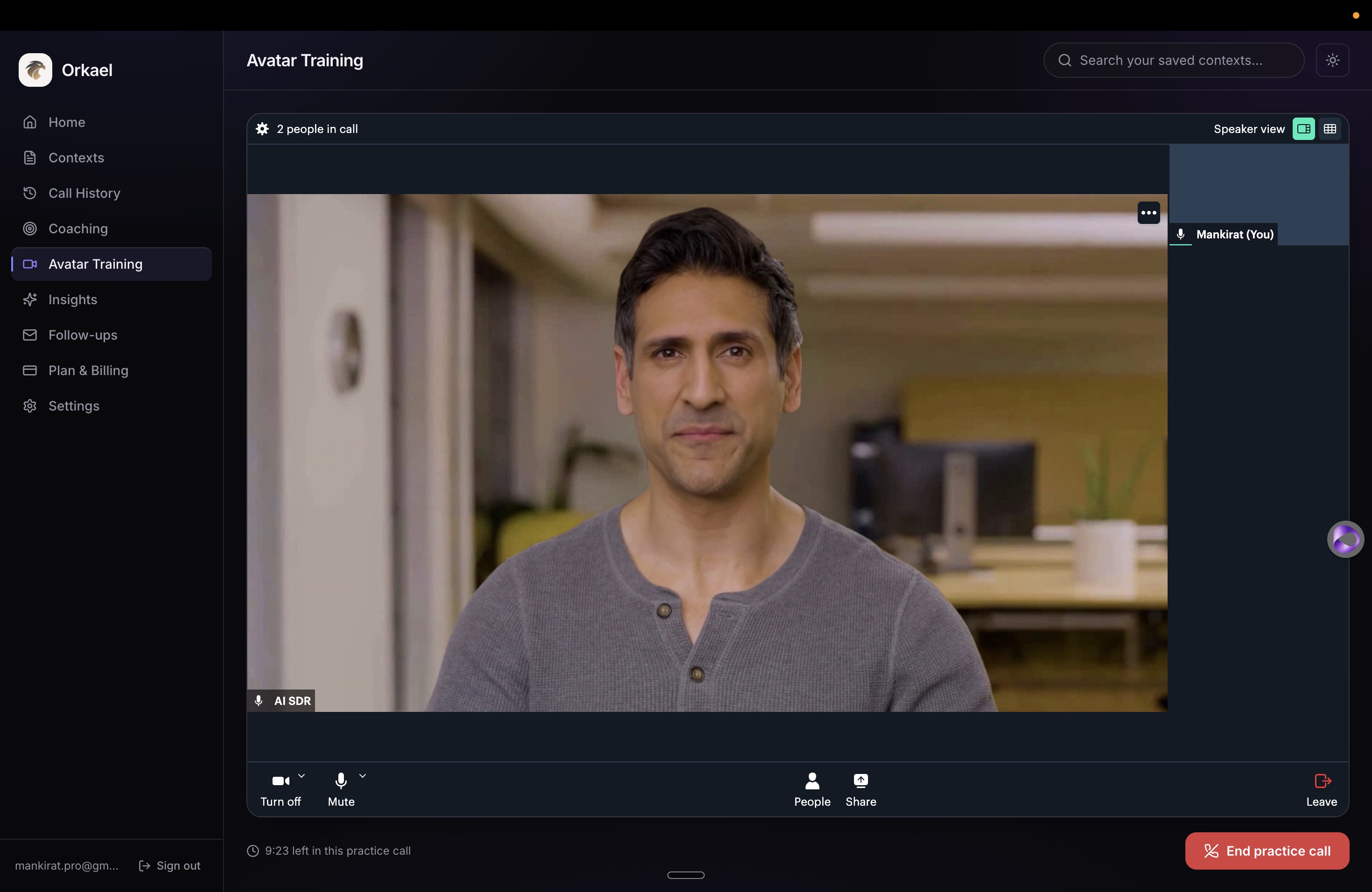This screenshot has height=892, width=1372.
Task: Open Insights page
Action: 111,300
